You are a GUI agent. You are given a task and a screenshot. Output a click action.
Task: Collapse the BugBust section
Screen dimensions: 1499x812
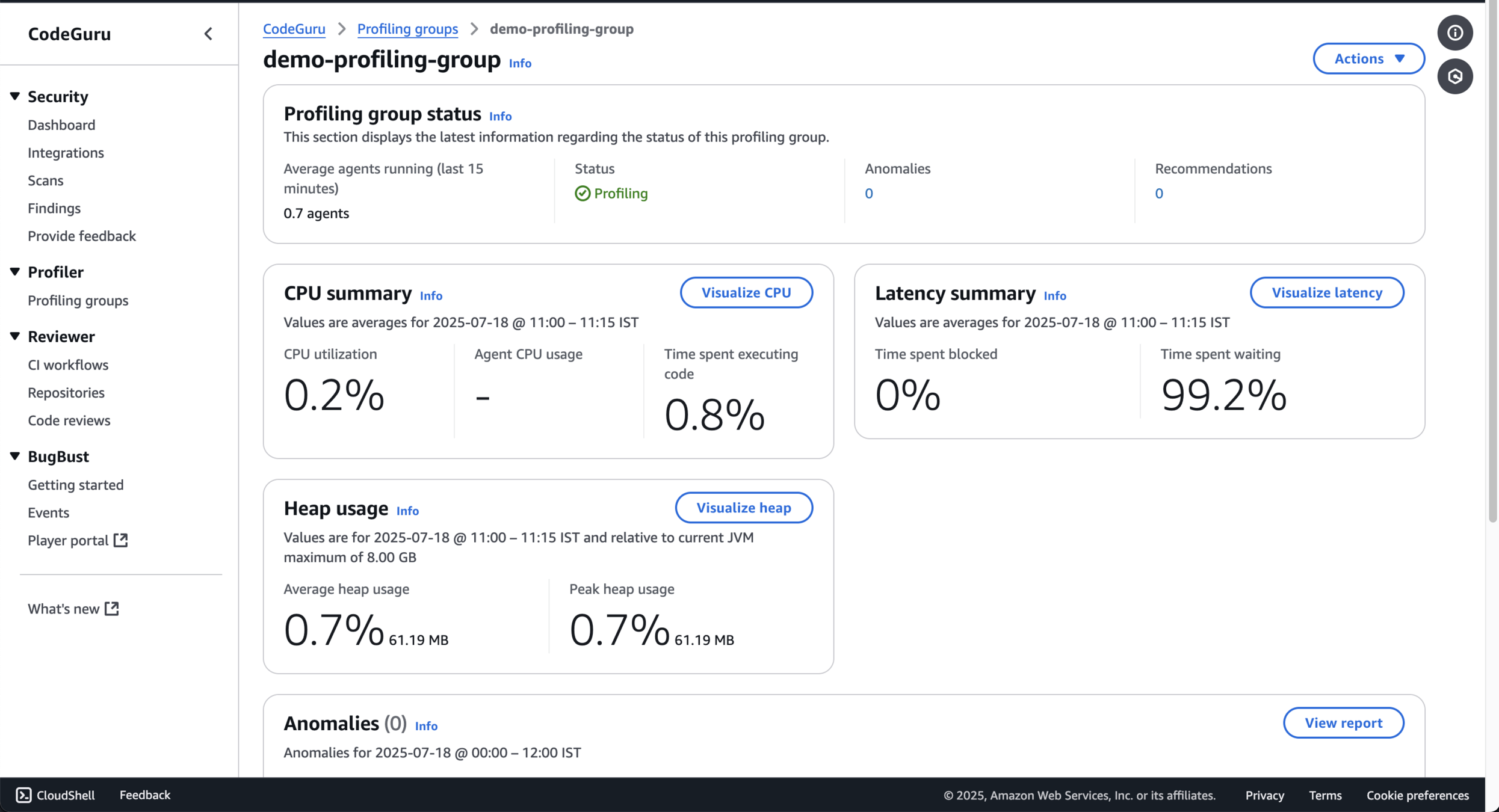point(15,457)
